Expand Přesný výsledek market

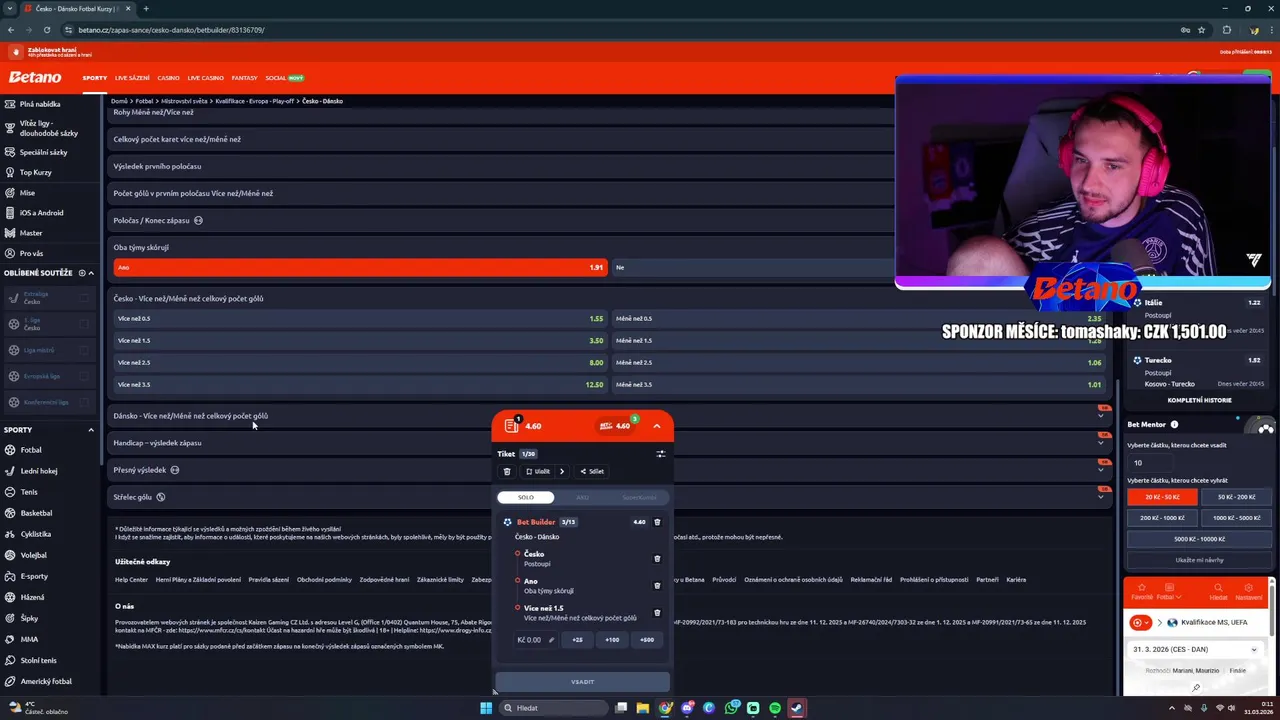click(610, 470)
